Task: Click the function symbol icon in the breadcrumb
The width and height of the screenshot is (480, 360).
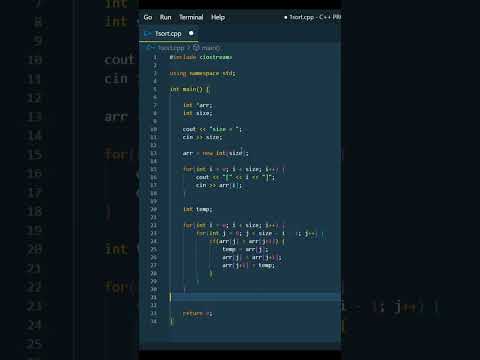Action: (x=196, y=48)
